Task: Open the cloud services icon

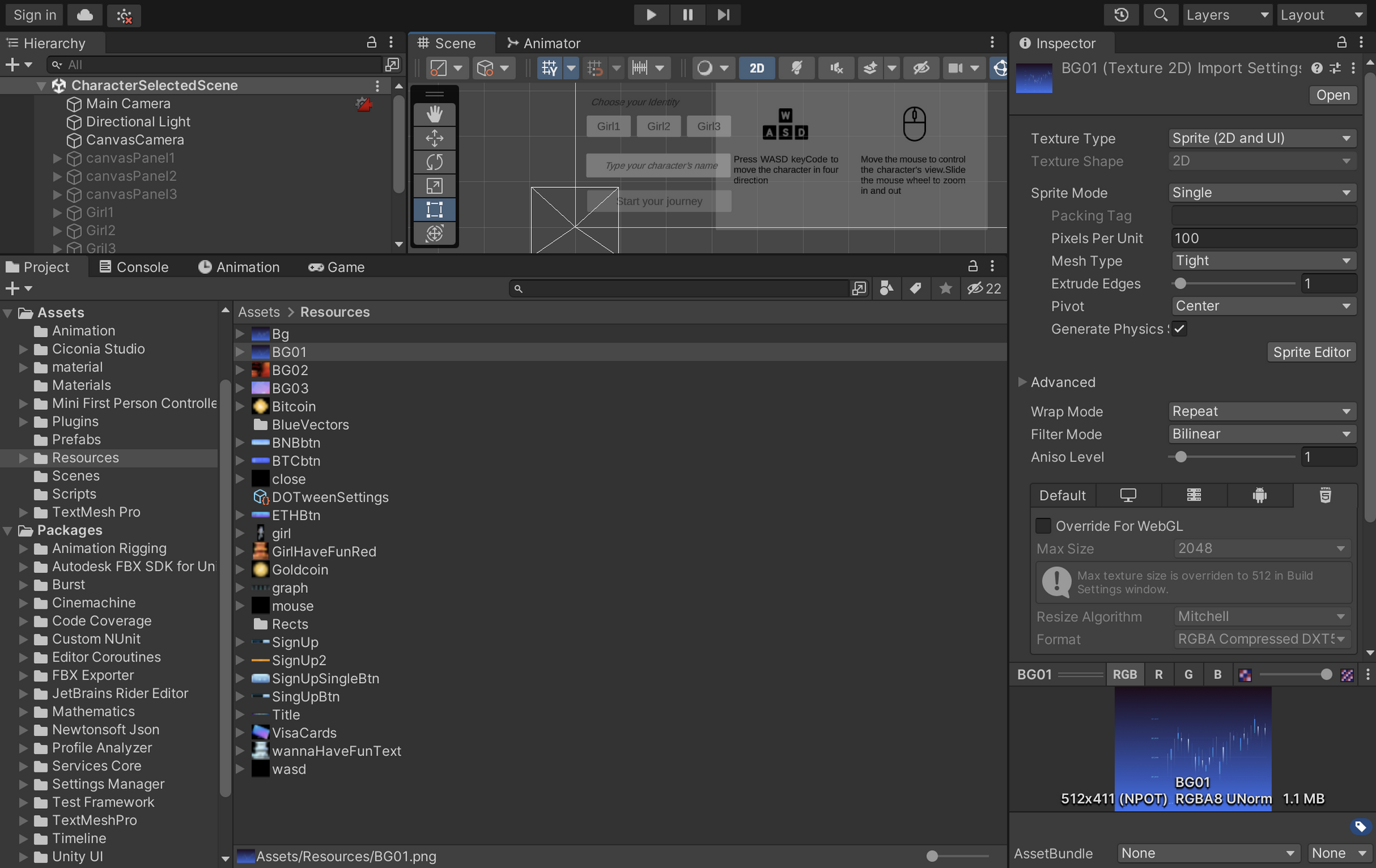Action: [x=85, y=14]
